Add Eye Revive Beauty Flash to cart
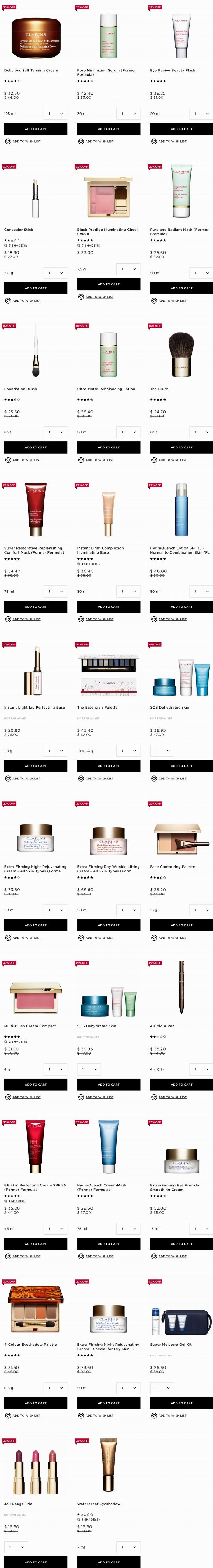The image size is (213, 1568). (x=181, y=129)
